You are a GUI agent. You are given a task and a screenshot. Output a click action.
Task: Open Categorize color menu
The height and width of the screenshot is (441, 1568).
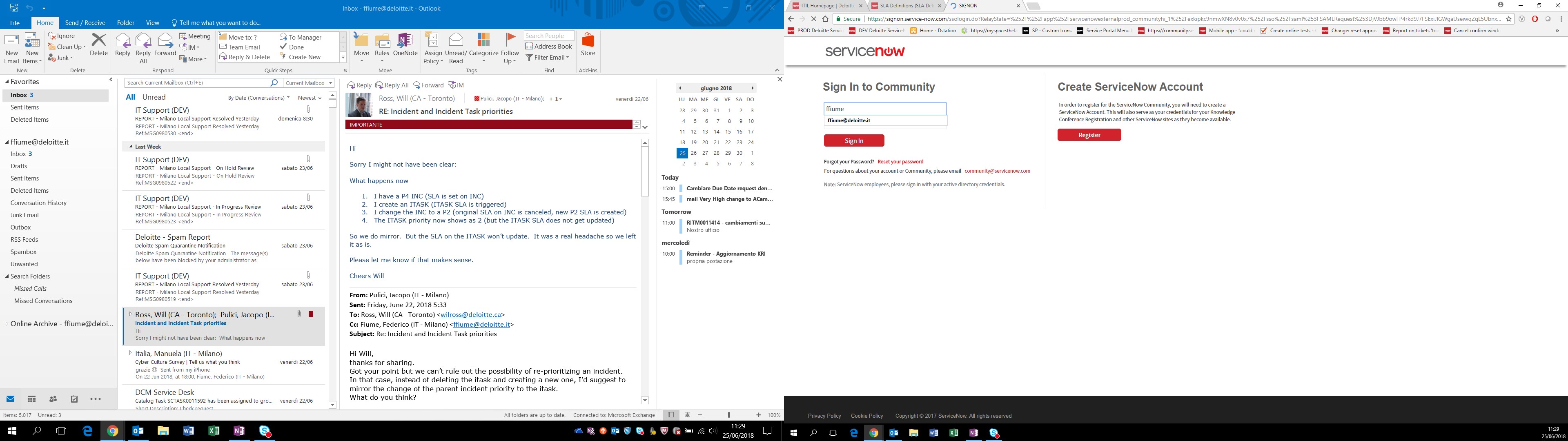click(x=484, y=49)
